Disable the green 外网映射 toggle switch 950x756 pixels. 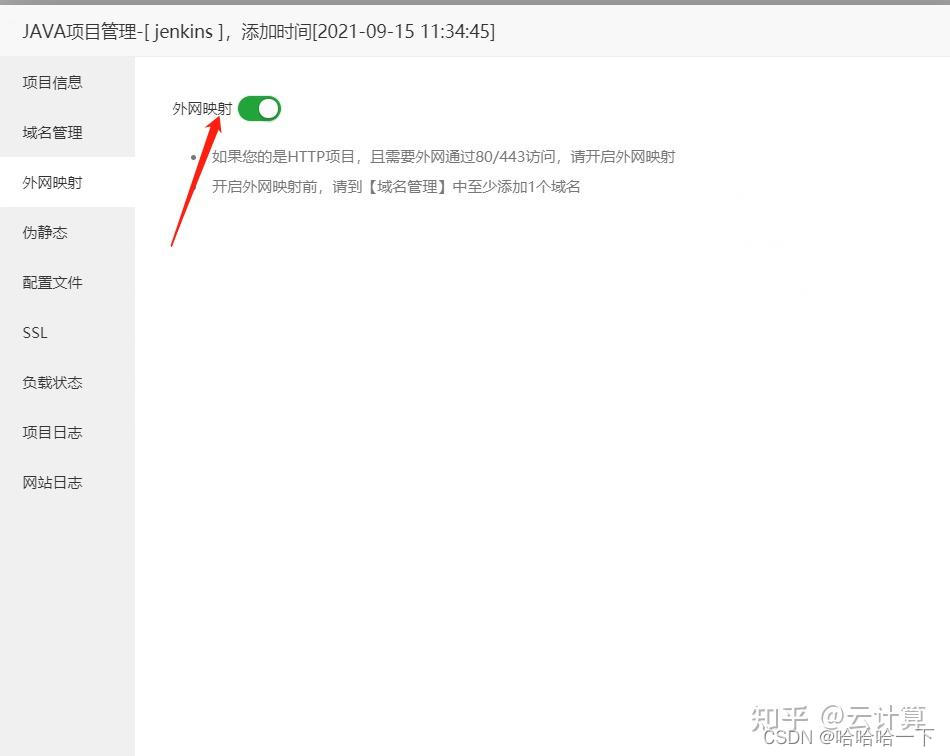(x=259, y=109)
